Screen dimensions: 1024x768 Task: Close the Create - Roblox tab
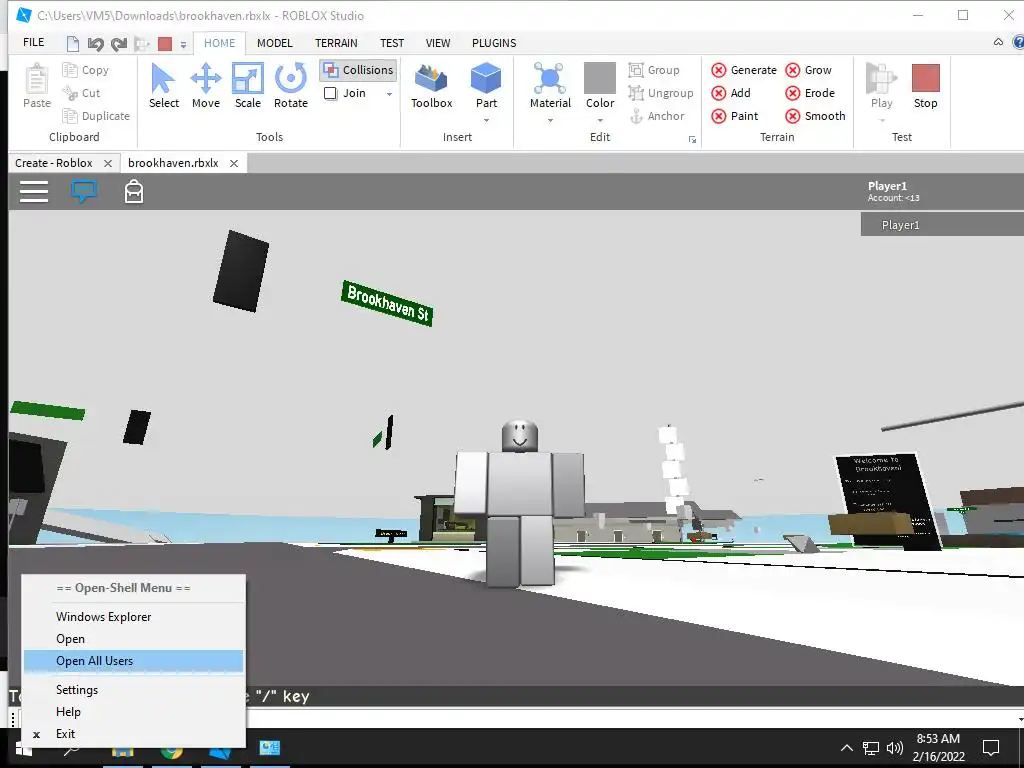(x=108, y=163)
